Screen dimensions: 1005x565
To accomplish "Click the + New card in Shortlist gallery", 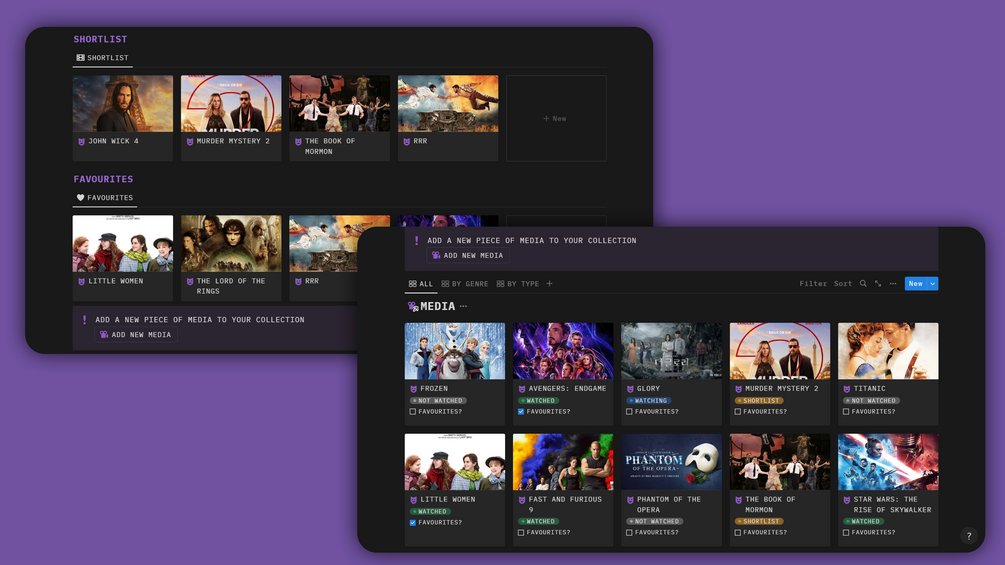I will 556,119.
